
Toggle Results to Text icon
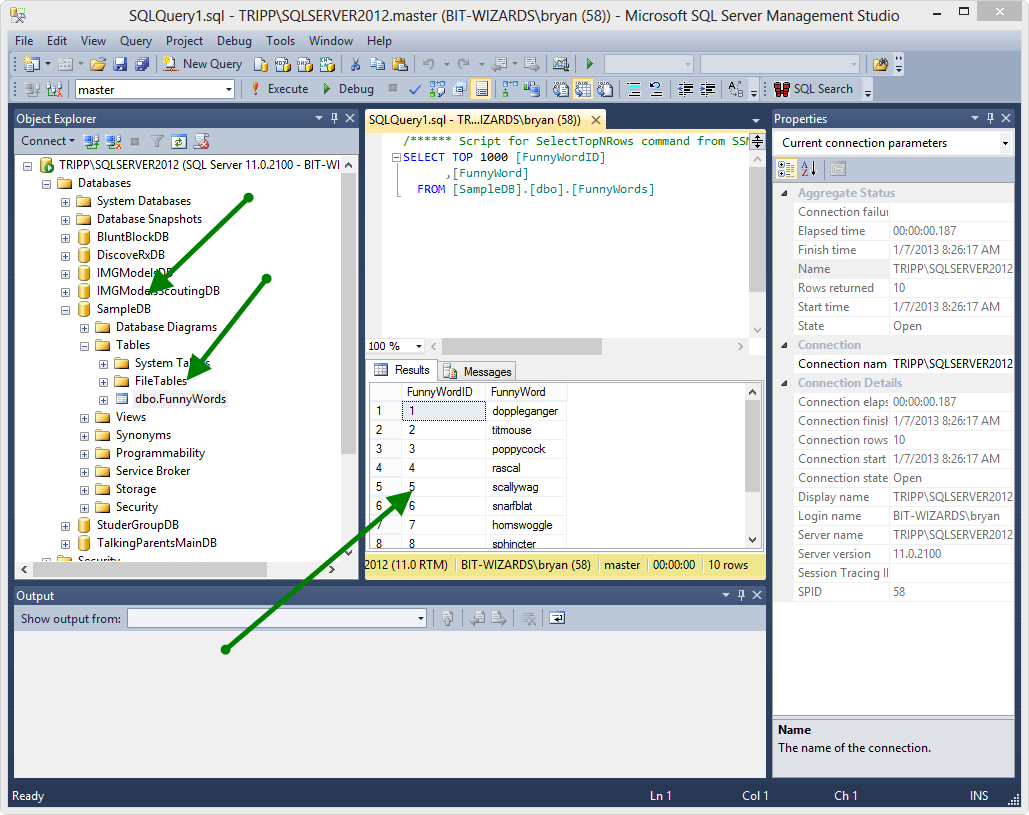(x=560, y=89)
